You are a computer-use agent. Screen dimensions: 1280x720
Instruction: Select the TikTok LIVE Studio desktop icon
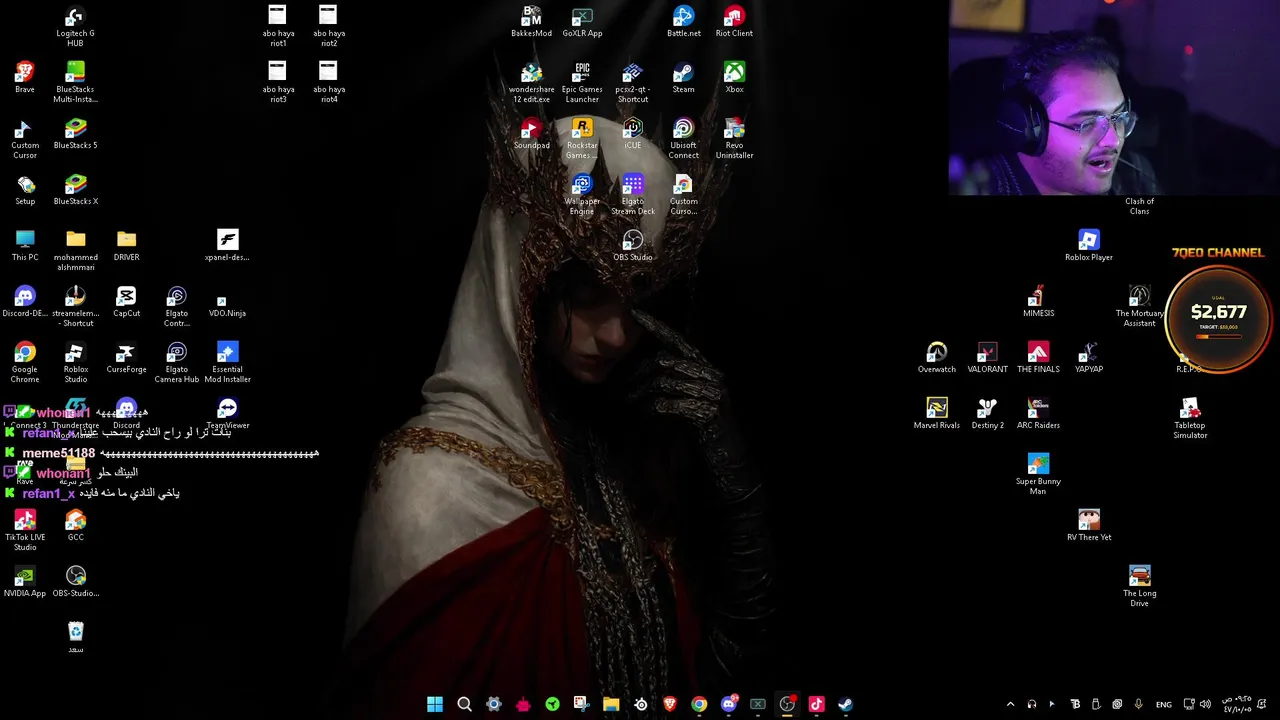25,530
